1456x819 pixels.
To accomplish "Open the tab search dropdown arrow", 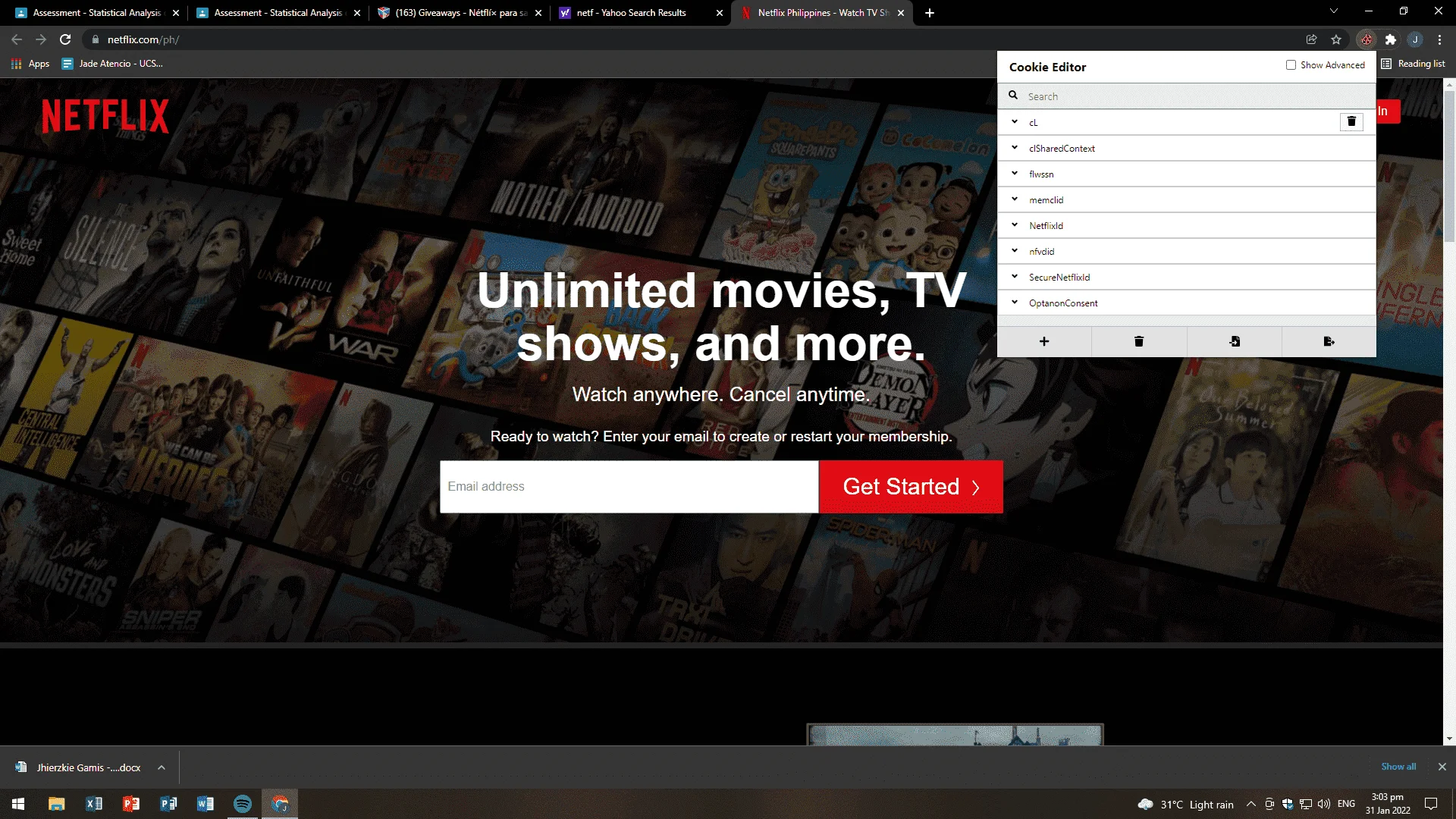I will pyautogui.click(x=1333, y=11).
